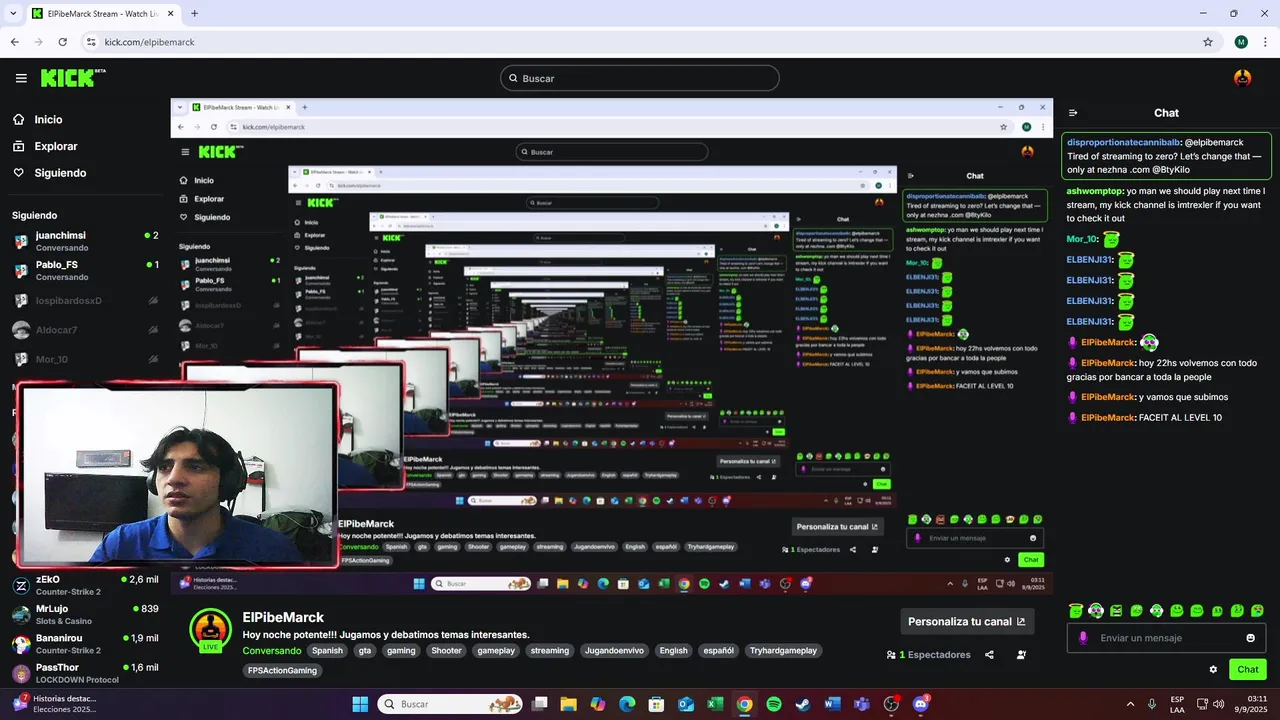Click the Tryhardgameplay tag

784,650
